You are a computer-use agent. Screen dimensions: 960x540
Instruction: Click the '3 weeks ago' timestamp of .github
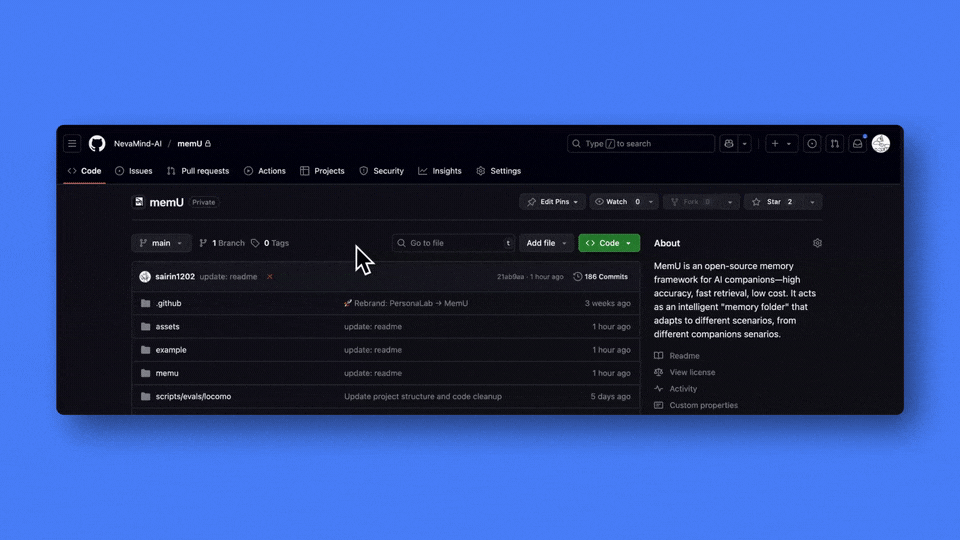[x=607, y=303]
